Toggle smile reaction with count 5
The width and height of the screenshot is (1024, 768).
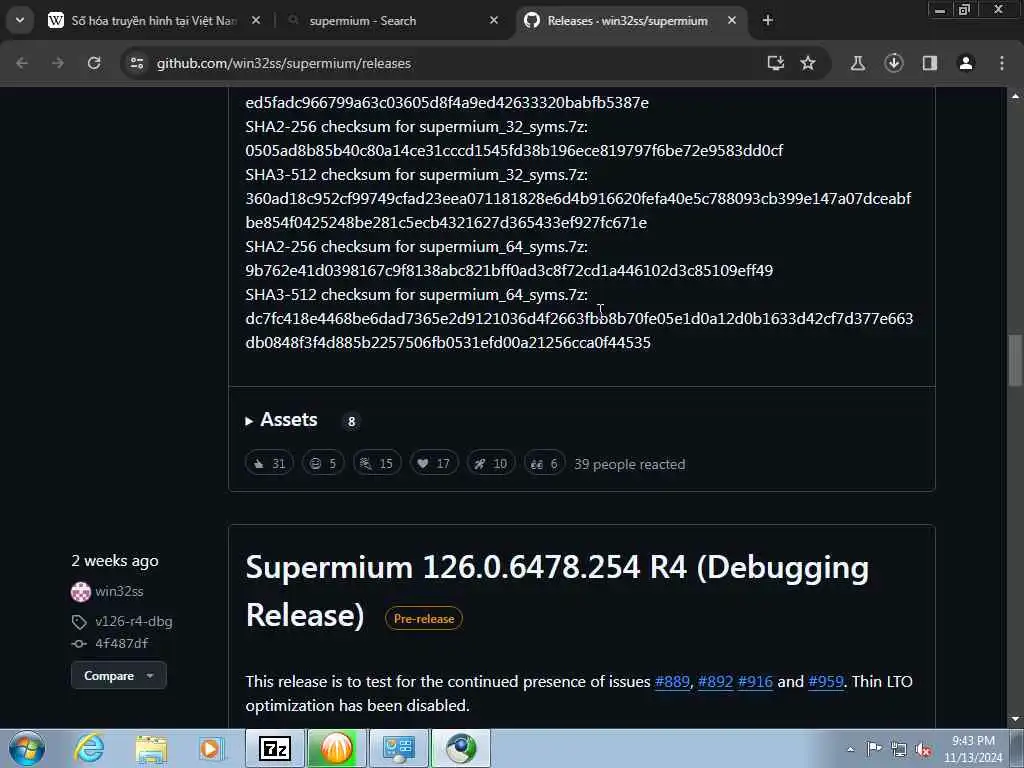323,464
